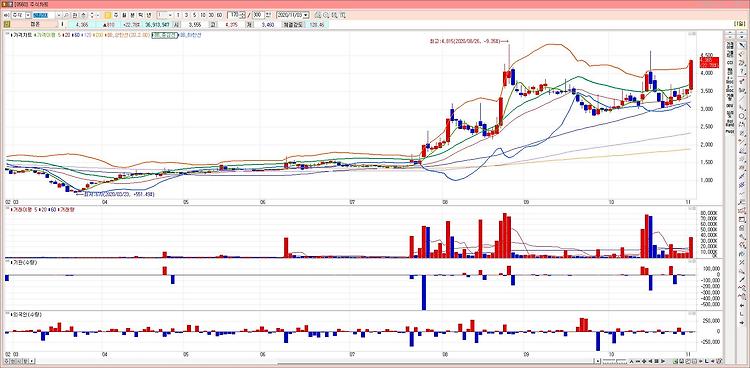Click the 가격차트 legend label

coord(22,35)
